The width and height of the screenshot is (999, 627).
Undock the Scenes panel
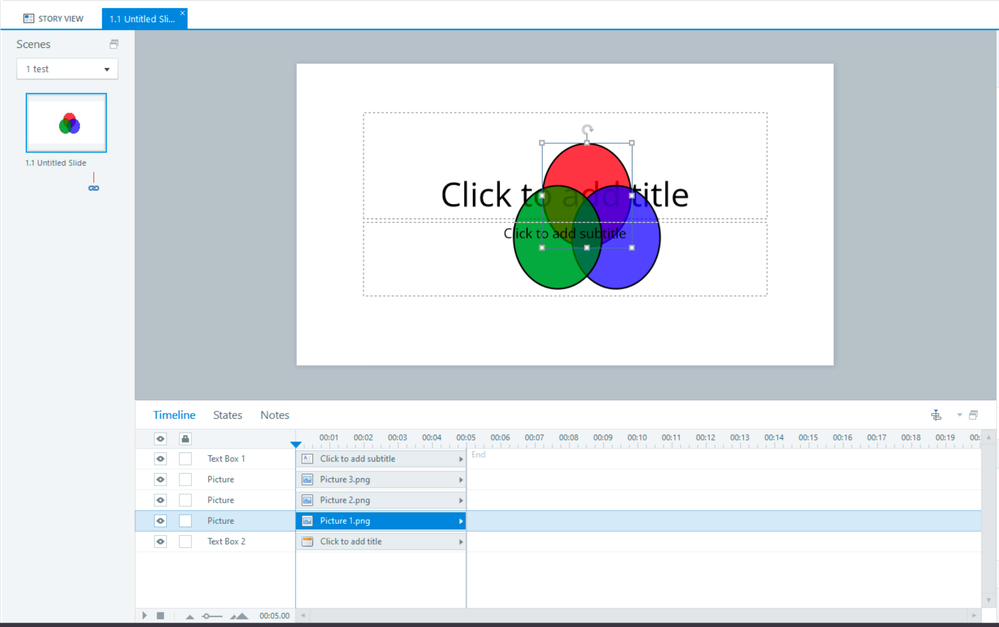[114, 44]
